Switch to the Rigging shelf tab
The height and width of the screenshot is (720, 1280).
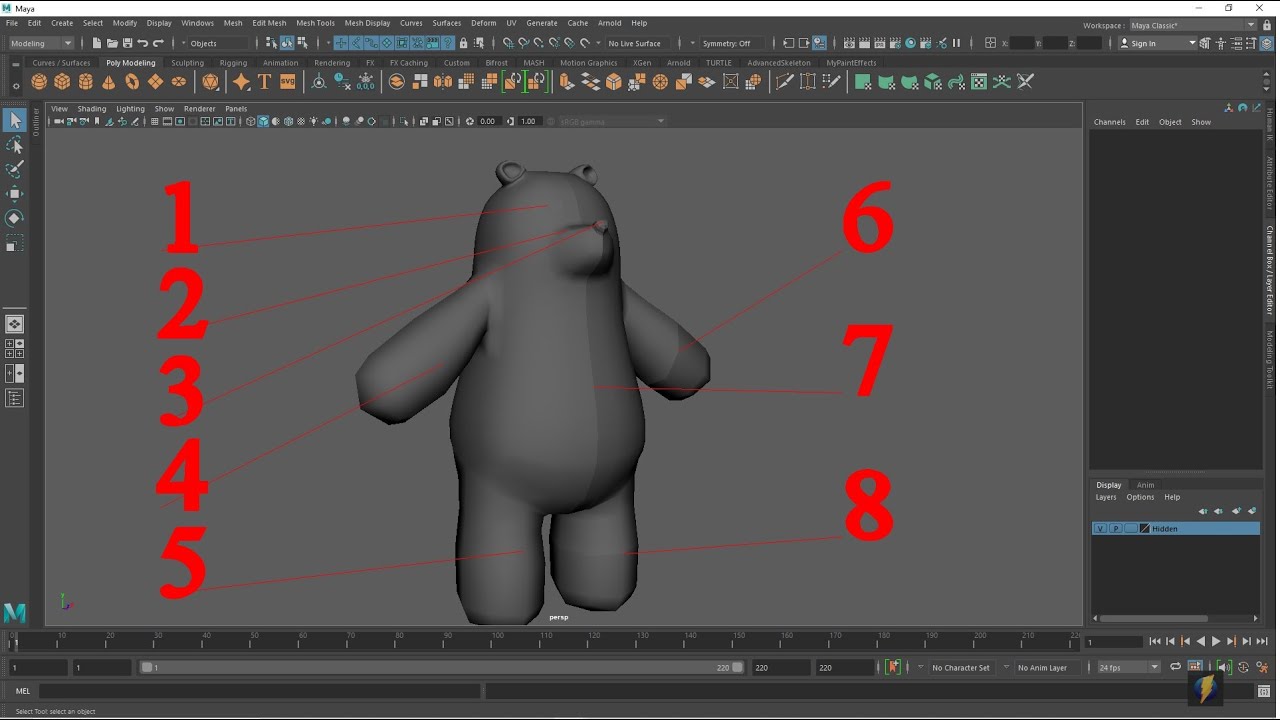[x=233, y=62]
